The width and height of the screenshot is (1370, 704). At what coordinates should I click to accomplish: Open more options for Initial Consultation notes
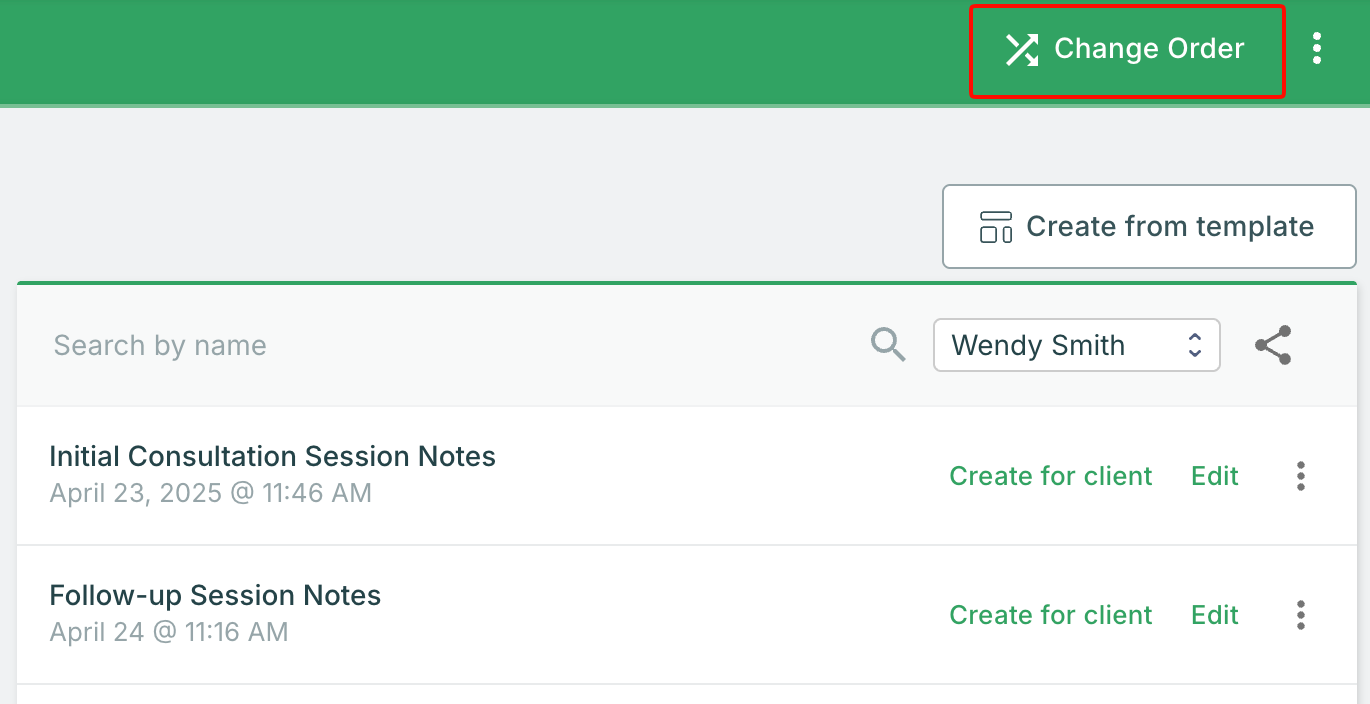click(1300, 476)
